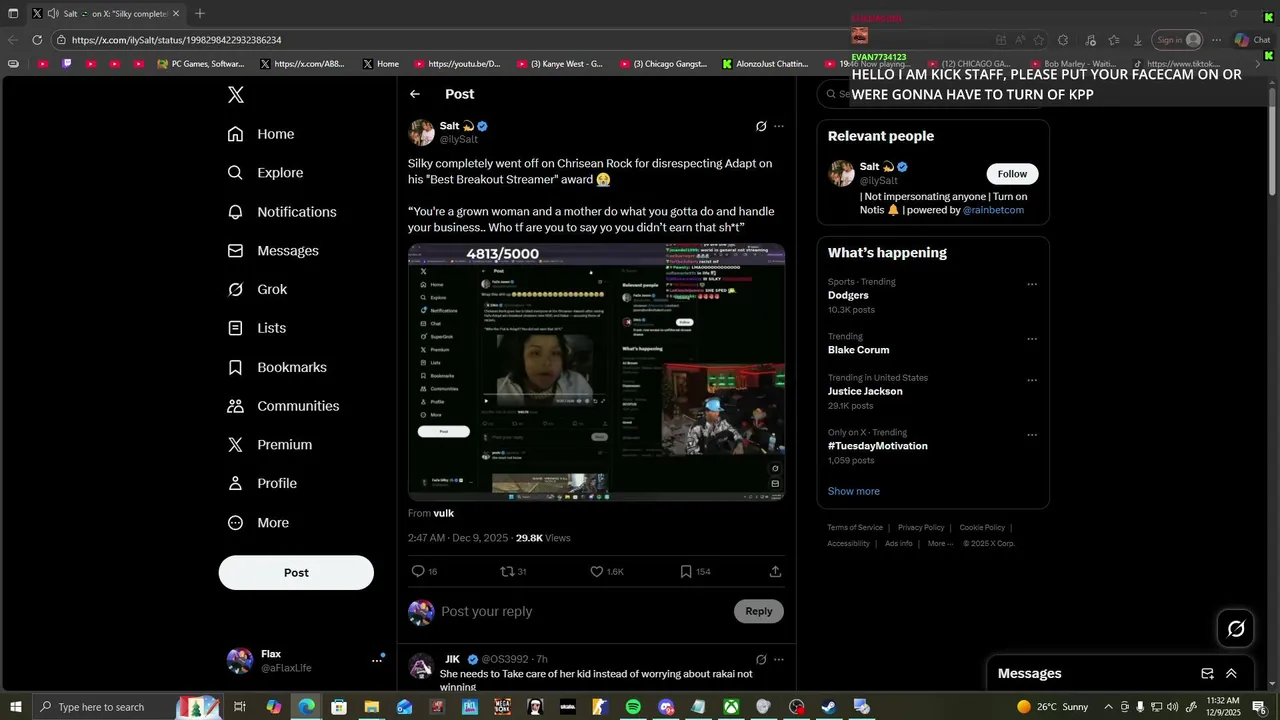This screenshot has width=1280, height=720.
Task: Click new message icon in Messages drawer
Action: 1207,674
